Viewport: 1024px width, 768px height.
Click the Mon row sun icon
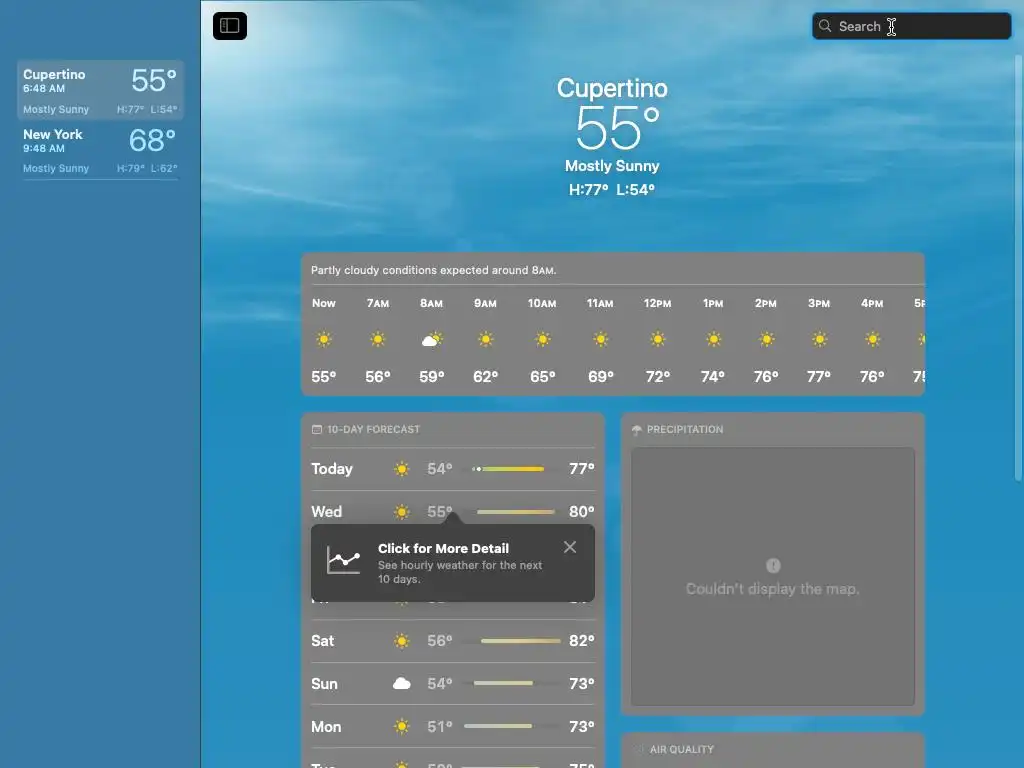(x=402, y=726)
